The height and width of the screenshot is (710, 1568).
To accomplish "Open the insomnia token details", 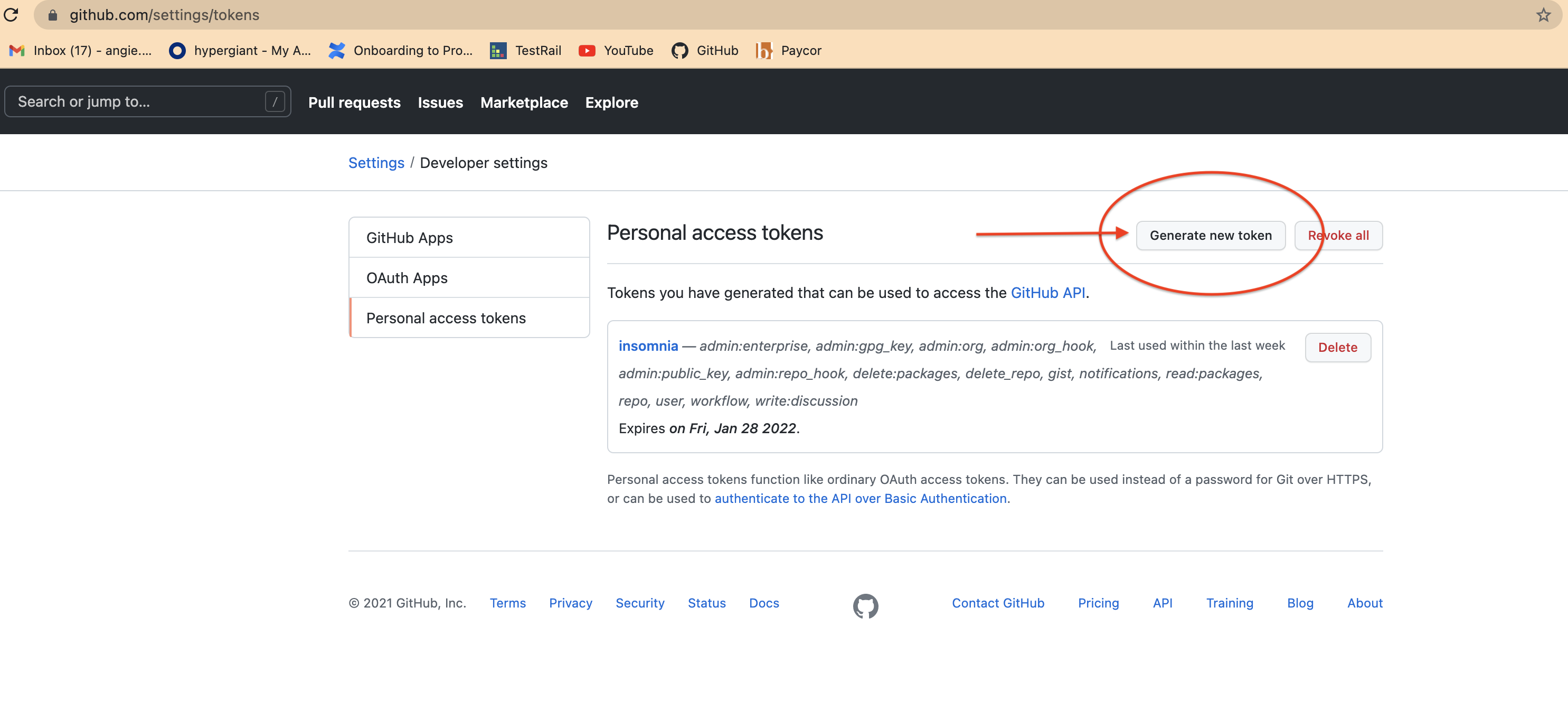I will click(648, 345).
